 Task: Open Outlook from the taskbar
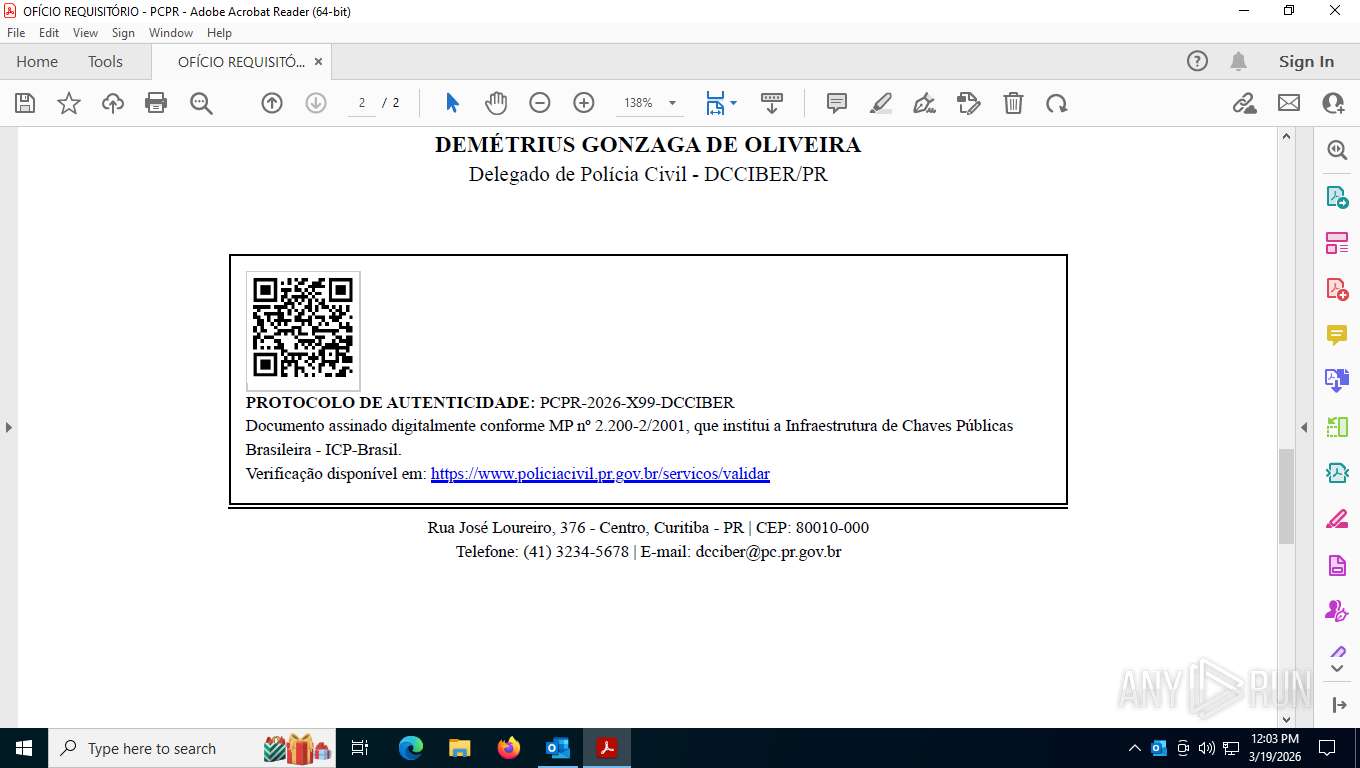coord(558,748)
